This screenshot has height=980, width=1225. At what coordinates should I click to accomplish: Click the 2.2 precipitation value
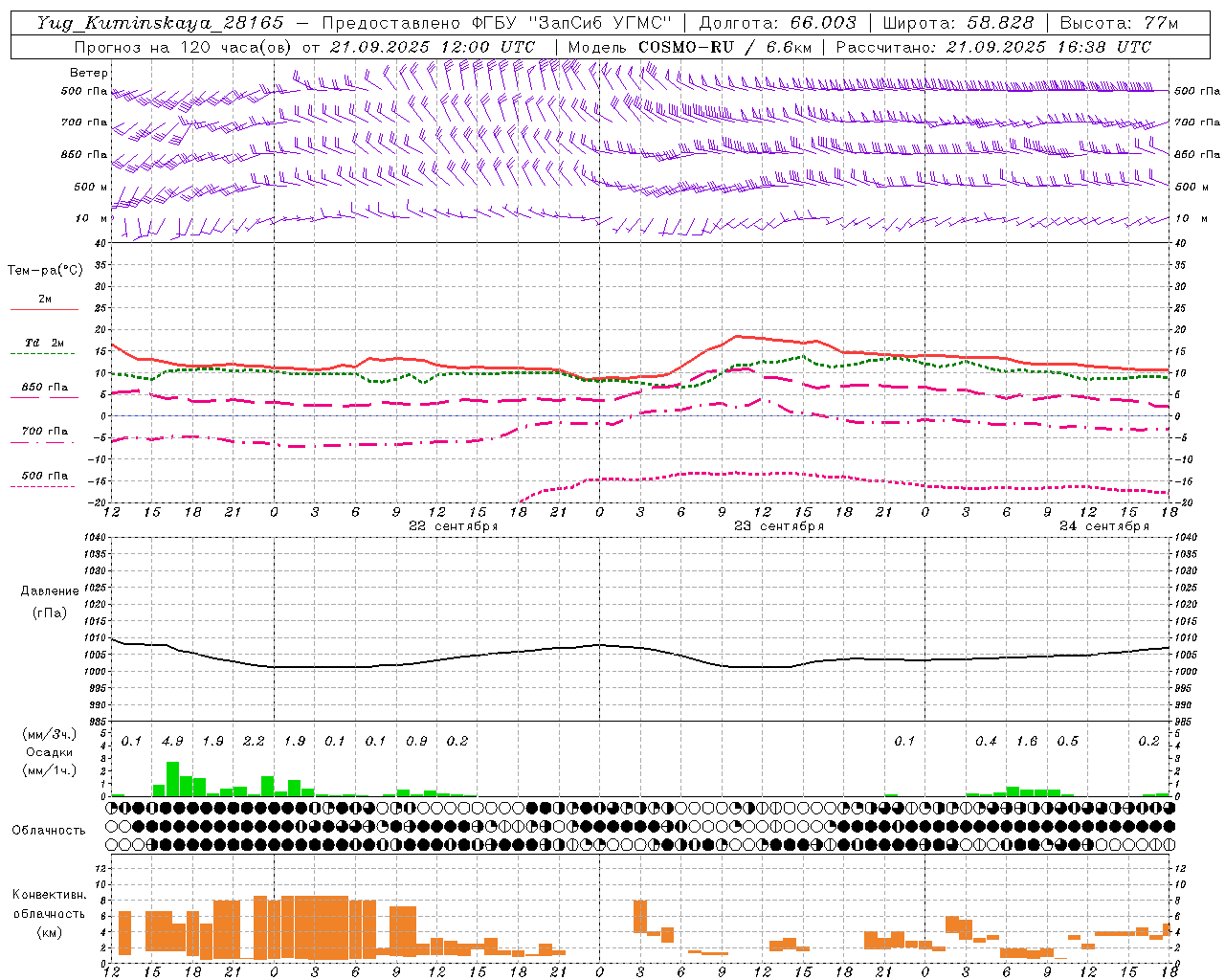point(254,742)
